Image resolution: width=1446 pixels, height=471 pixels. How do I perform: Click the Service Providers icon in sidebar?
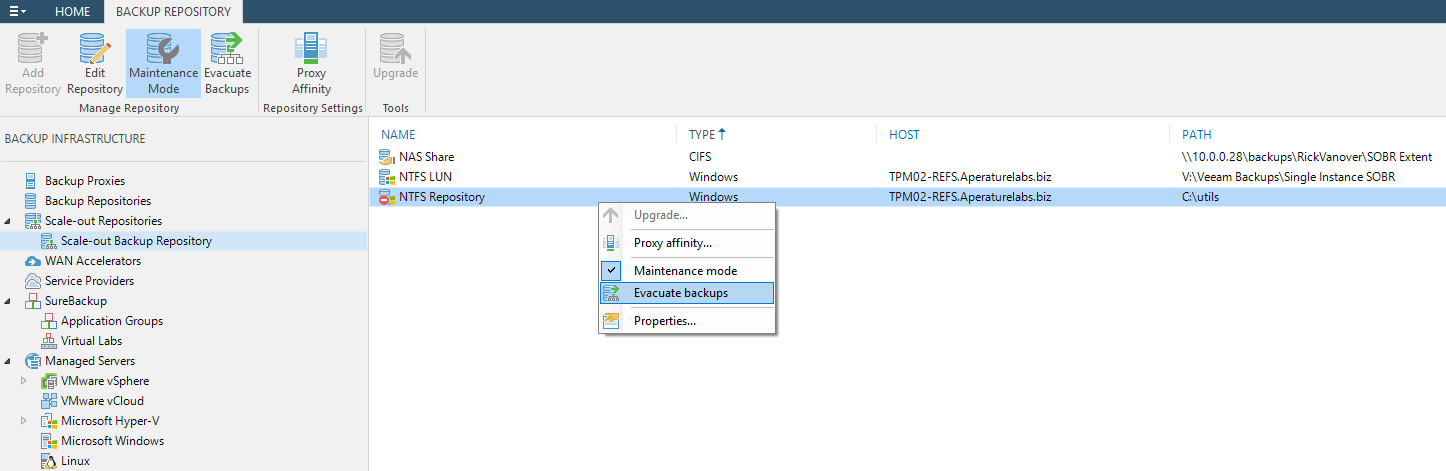(33, 281)
